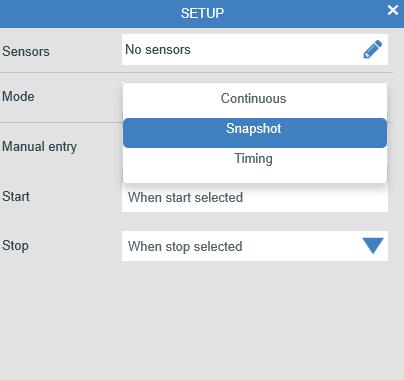The width and height of the screenshot is (404, 380).
Task: Close the Setup panel with the X
Action: (x=393, y=10)
